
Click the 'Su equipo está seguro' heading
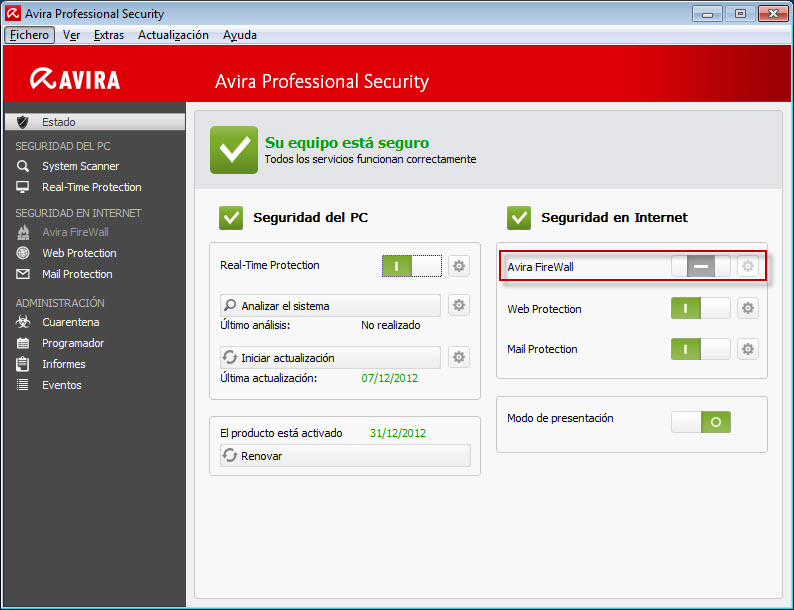(347, 143)
